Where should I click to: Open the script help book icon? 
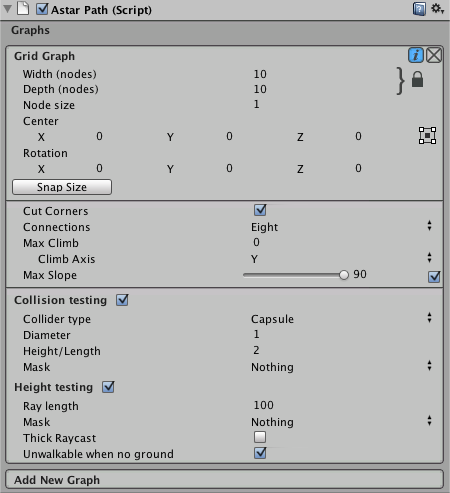click(x=419, y=9)
